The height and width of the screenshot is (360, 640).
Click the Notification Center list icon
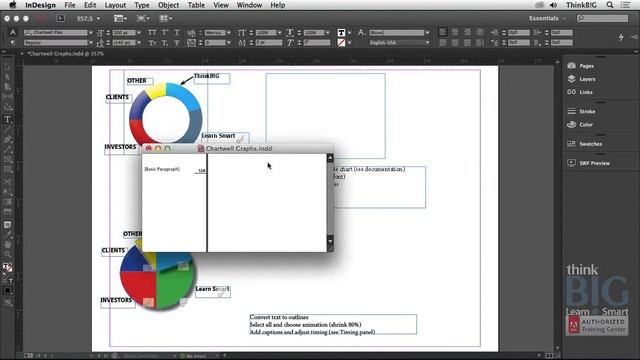tap(625, 5)
